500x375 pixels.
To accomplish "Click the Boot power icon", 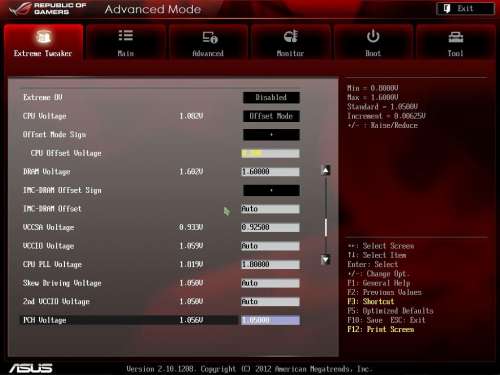I will pyautogui.click(x=373, y=36).
